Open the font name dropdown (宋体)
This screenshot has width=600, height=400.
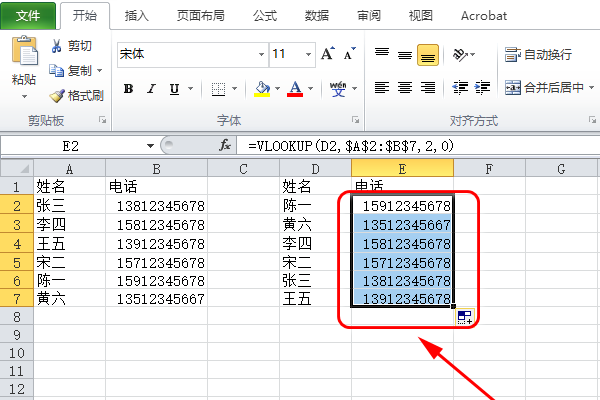tap(258, 54)
